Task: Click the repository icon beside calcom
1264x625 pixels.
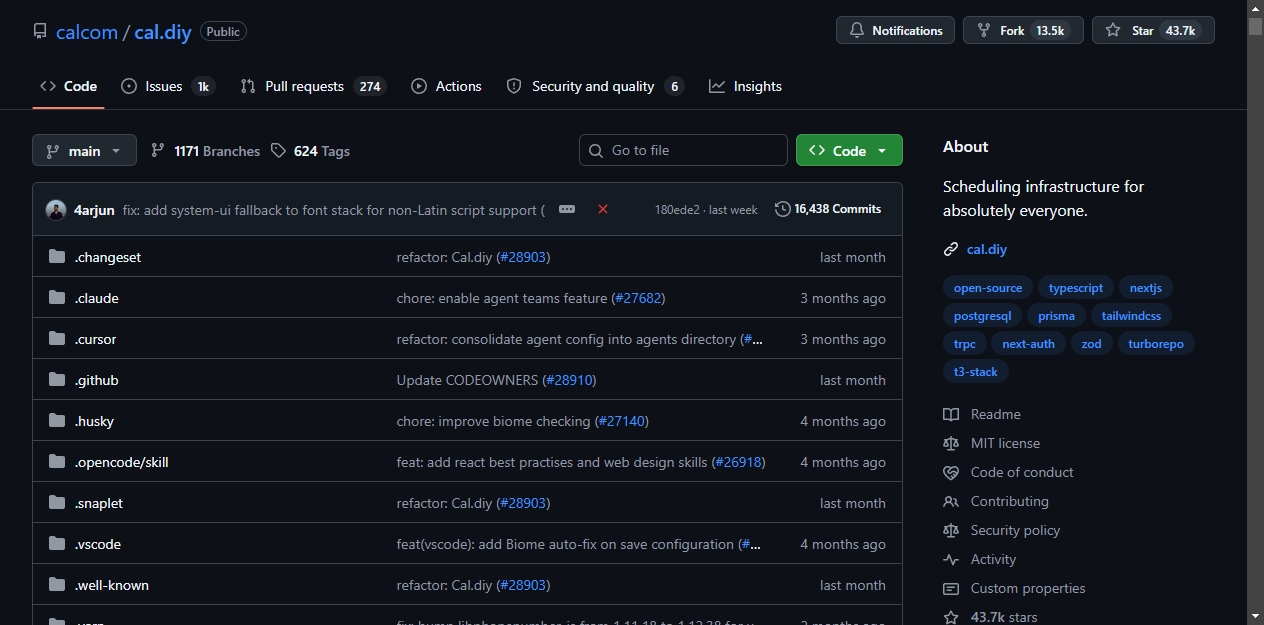Action: [40, 31]
